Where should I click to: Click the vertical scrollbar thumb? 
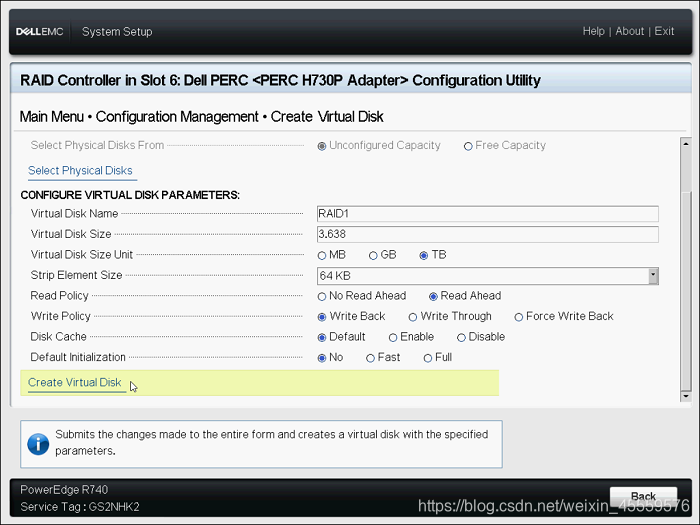coord(686,290)
